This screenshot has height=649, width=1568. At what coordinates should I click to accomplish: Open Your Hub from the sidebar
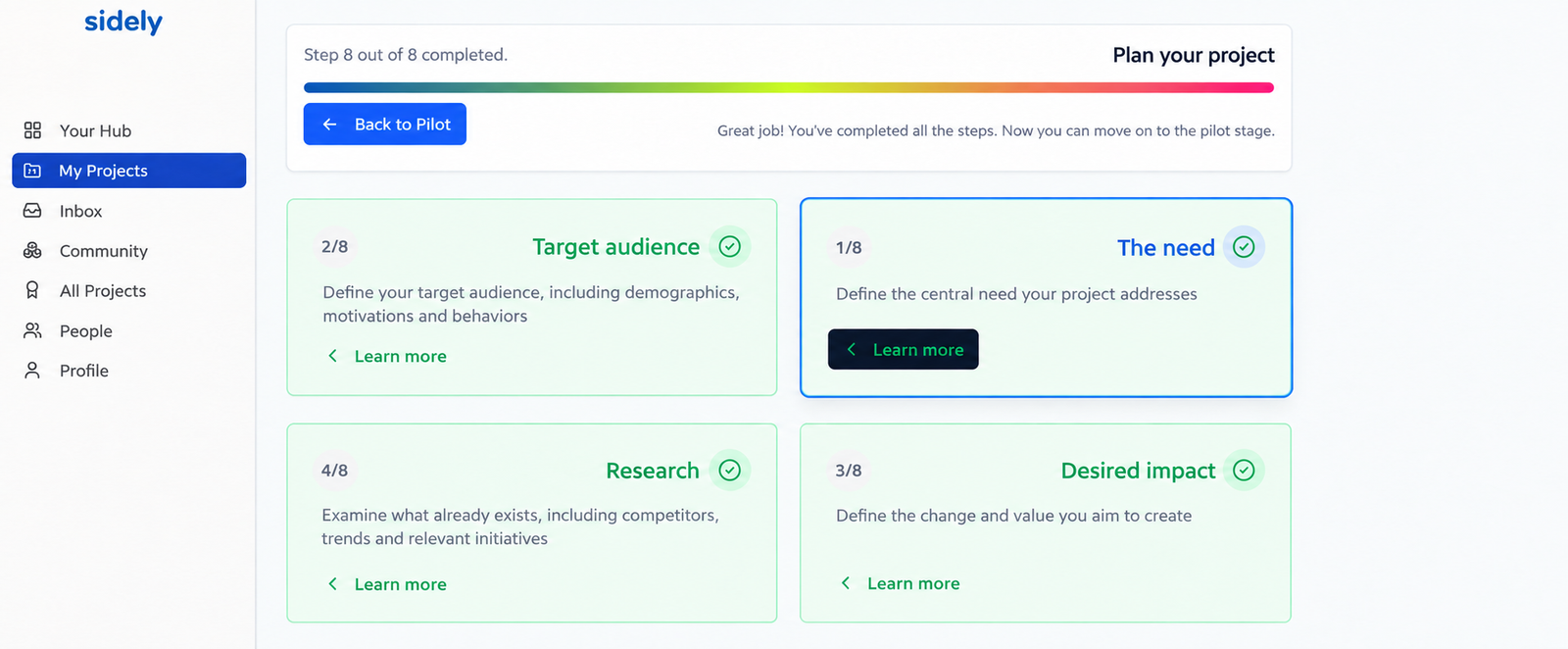pos(129,130)
